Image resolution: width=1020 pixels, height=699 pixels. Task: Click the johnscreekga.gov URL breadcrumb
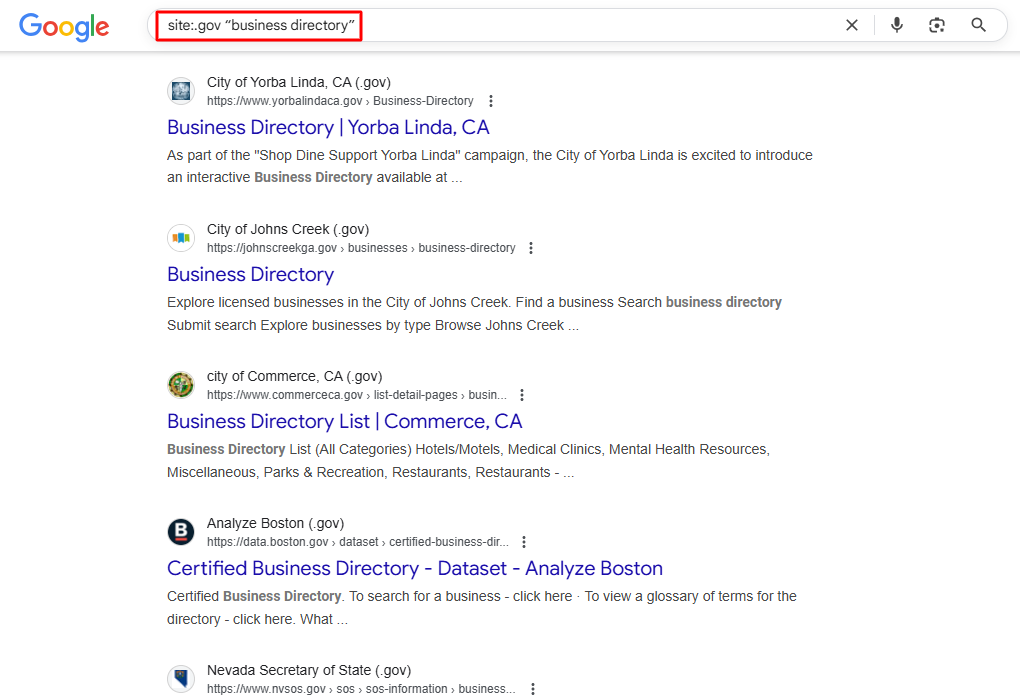pos(361,248)
